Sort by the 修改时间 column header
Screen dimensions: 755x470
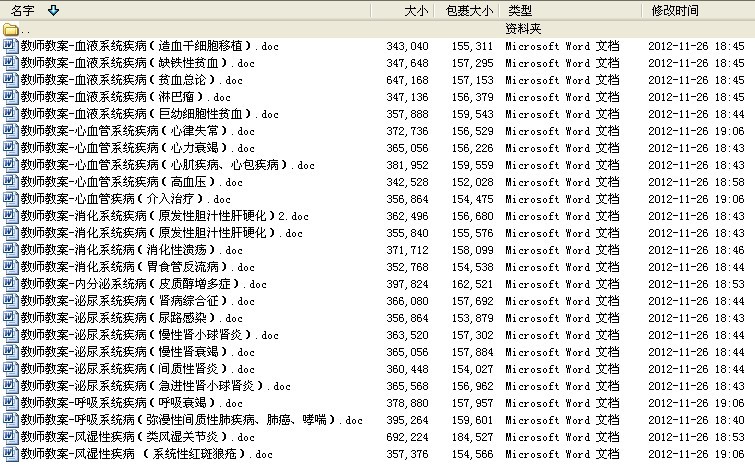tap(675, 10)
